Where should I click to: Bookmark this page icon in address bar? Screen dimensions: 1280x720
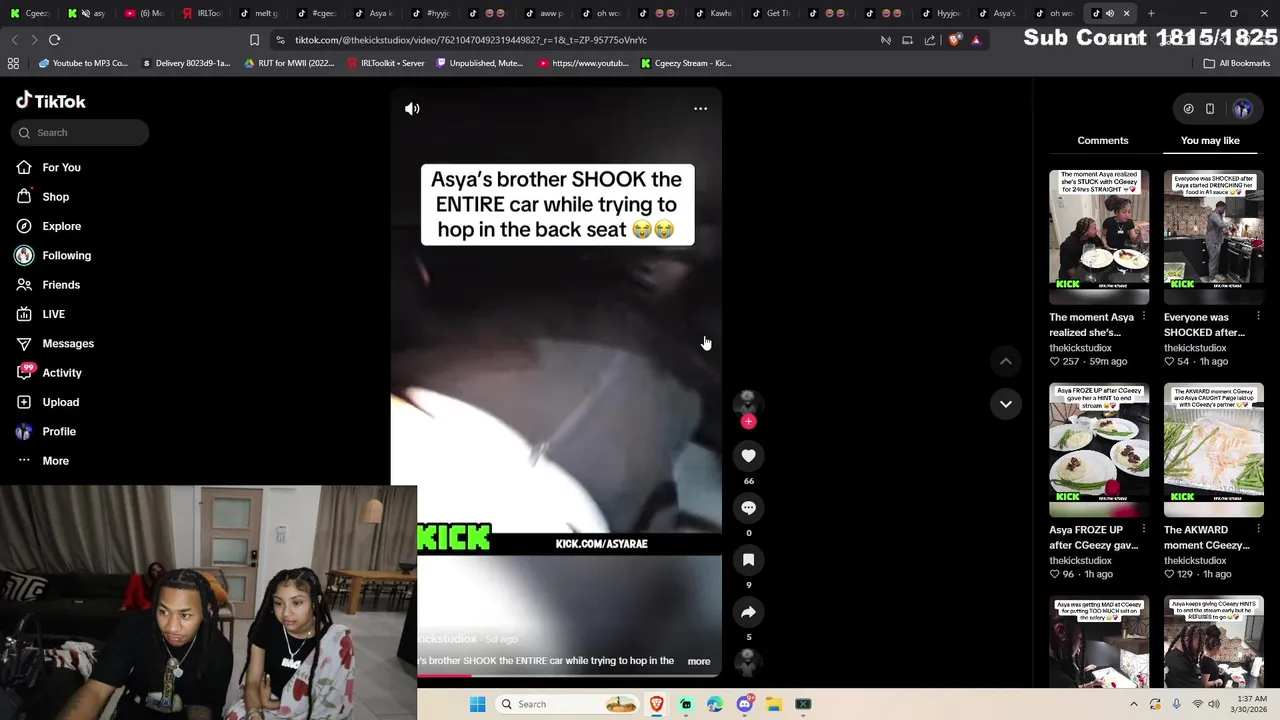click(x=254, y=40)
